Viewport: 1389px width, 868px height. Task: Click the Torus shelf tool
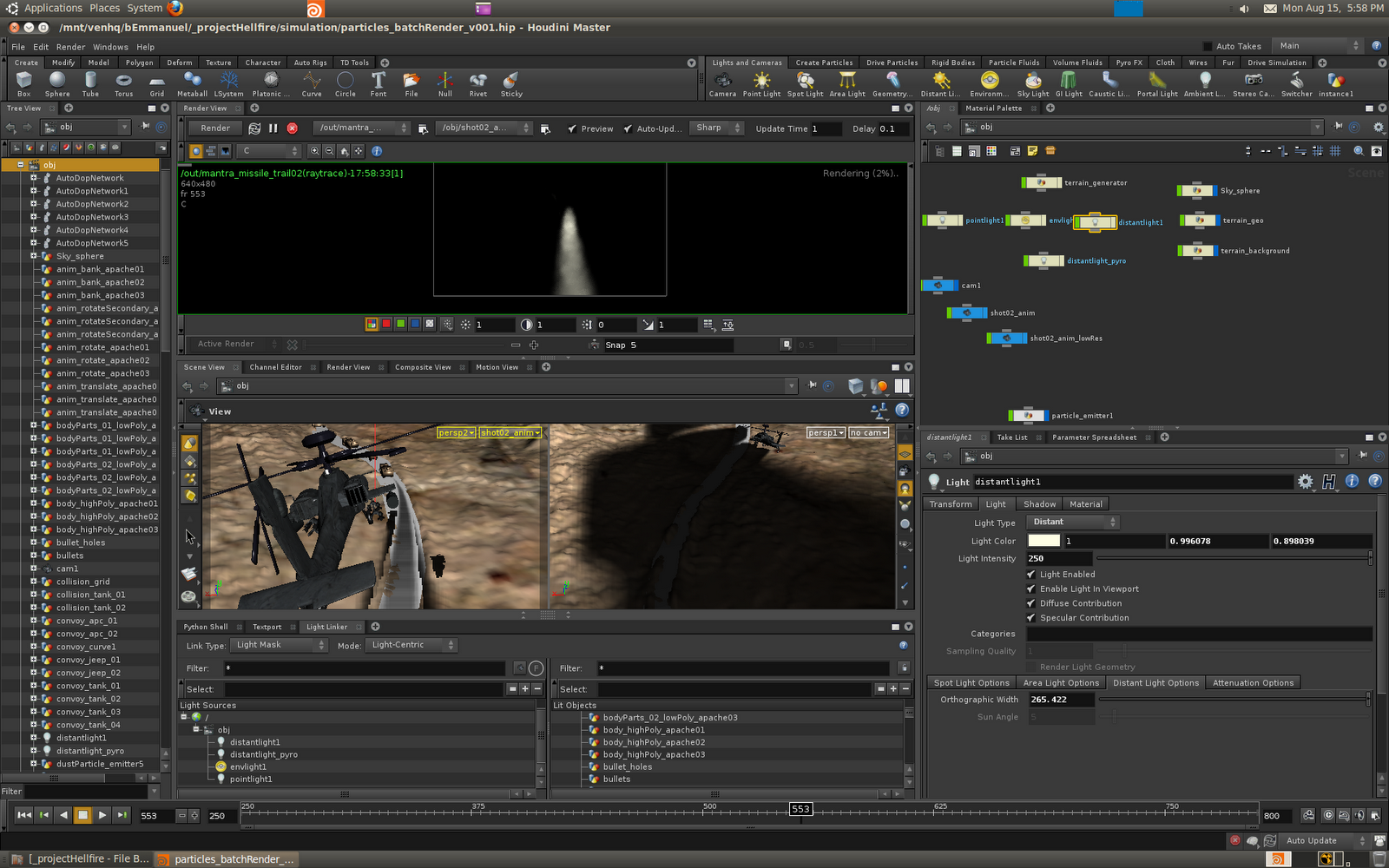(123, 82)
